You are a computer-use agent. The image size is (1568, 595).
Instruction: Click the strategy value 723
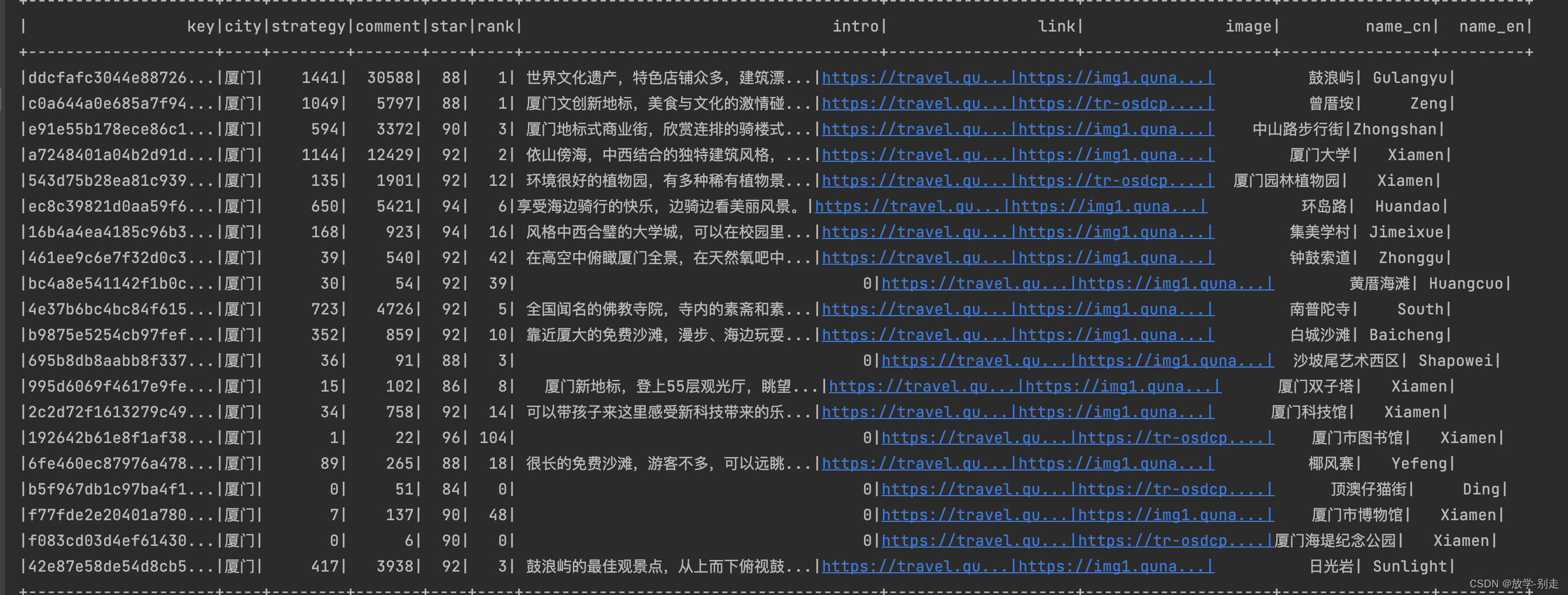point(325,309)
